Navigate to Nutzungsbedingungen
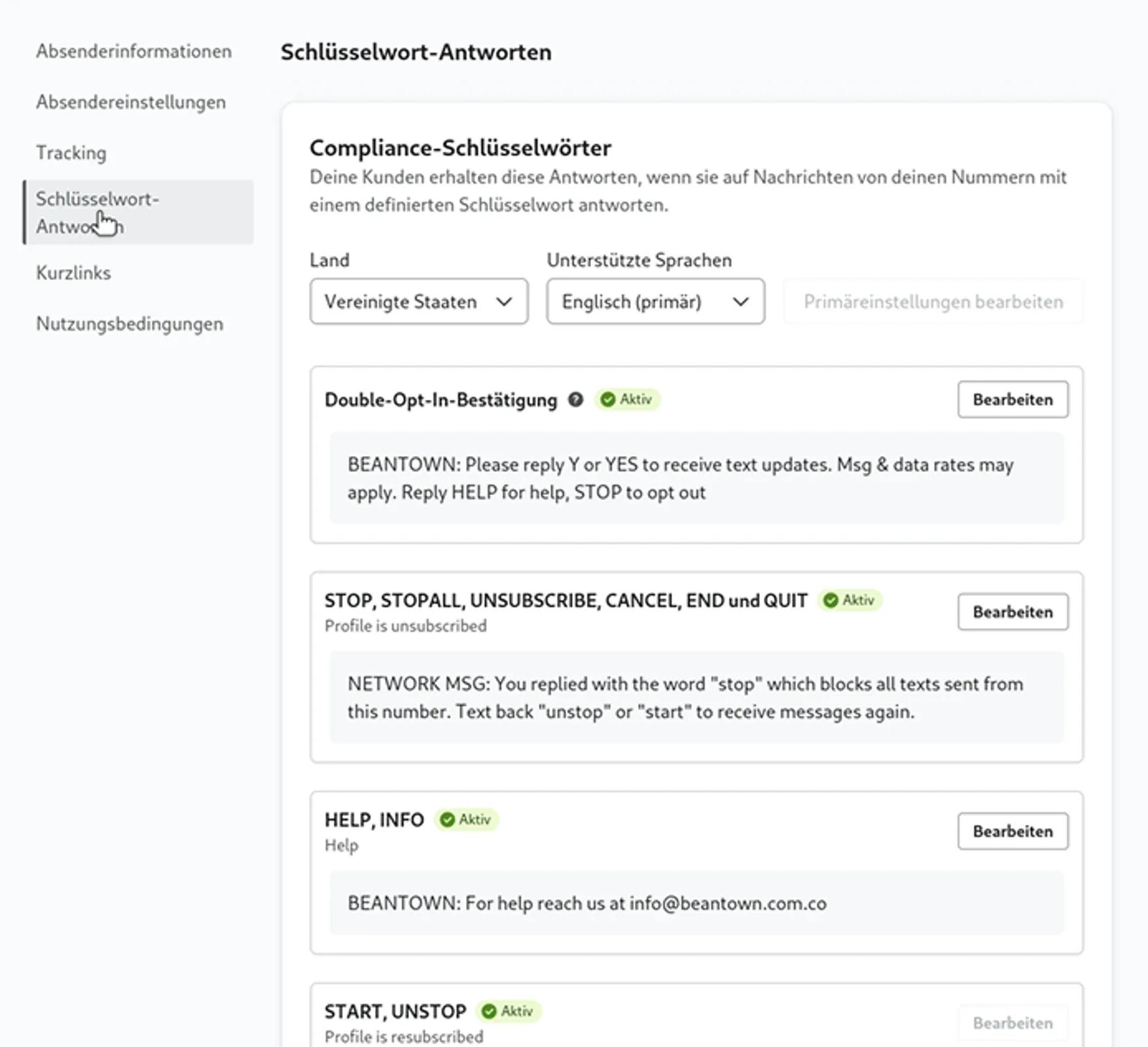The width and height of the screenshot is (1148, 1047). [x=130, y=324]
